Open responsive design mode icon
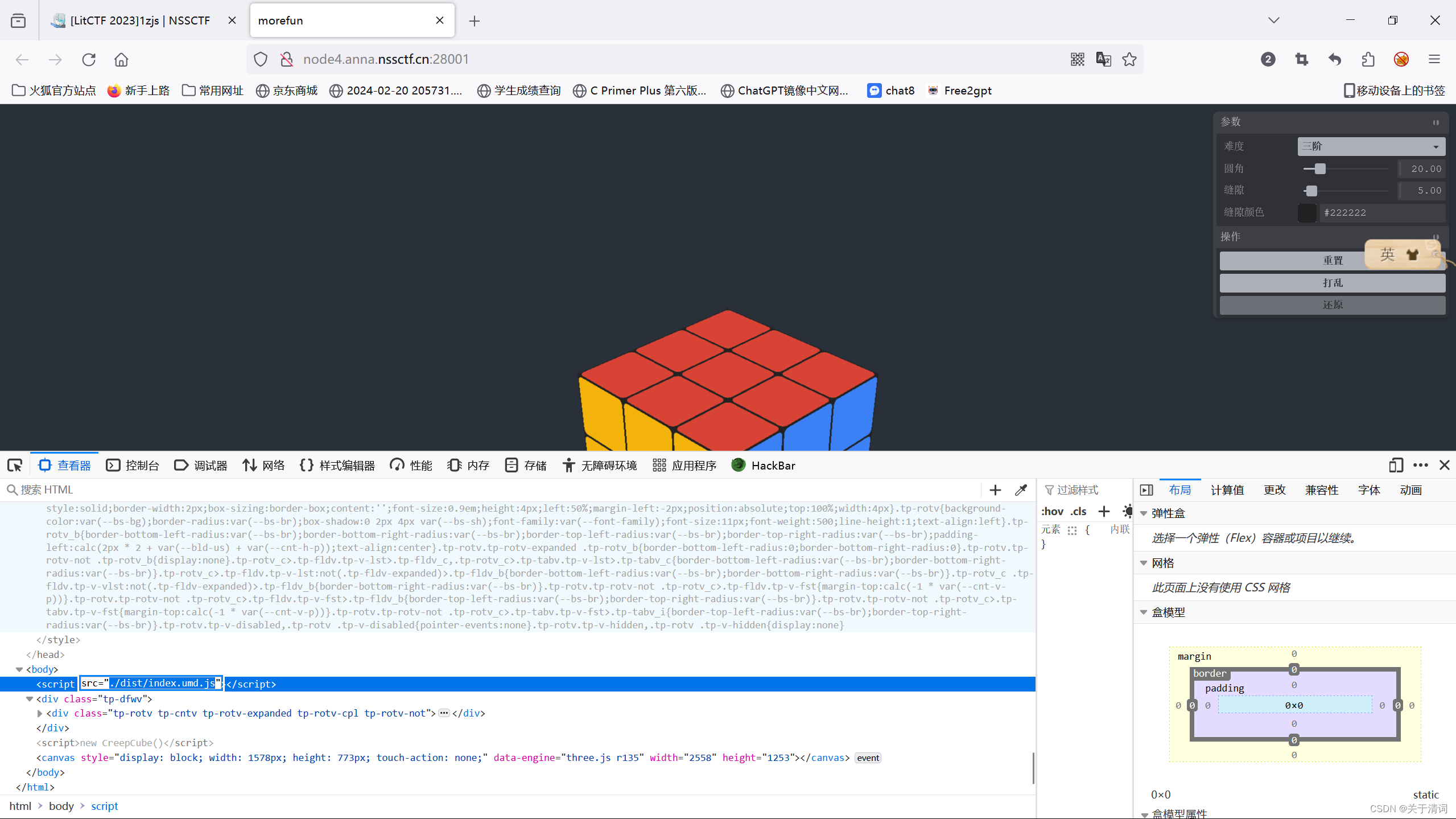The image size is (1456, 819). pos(1396,466)
